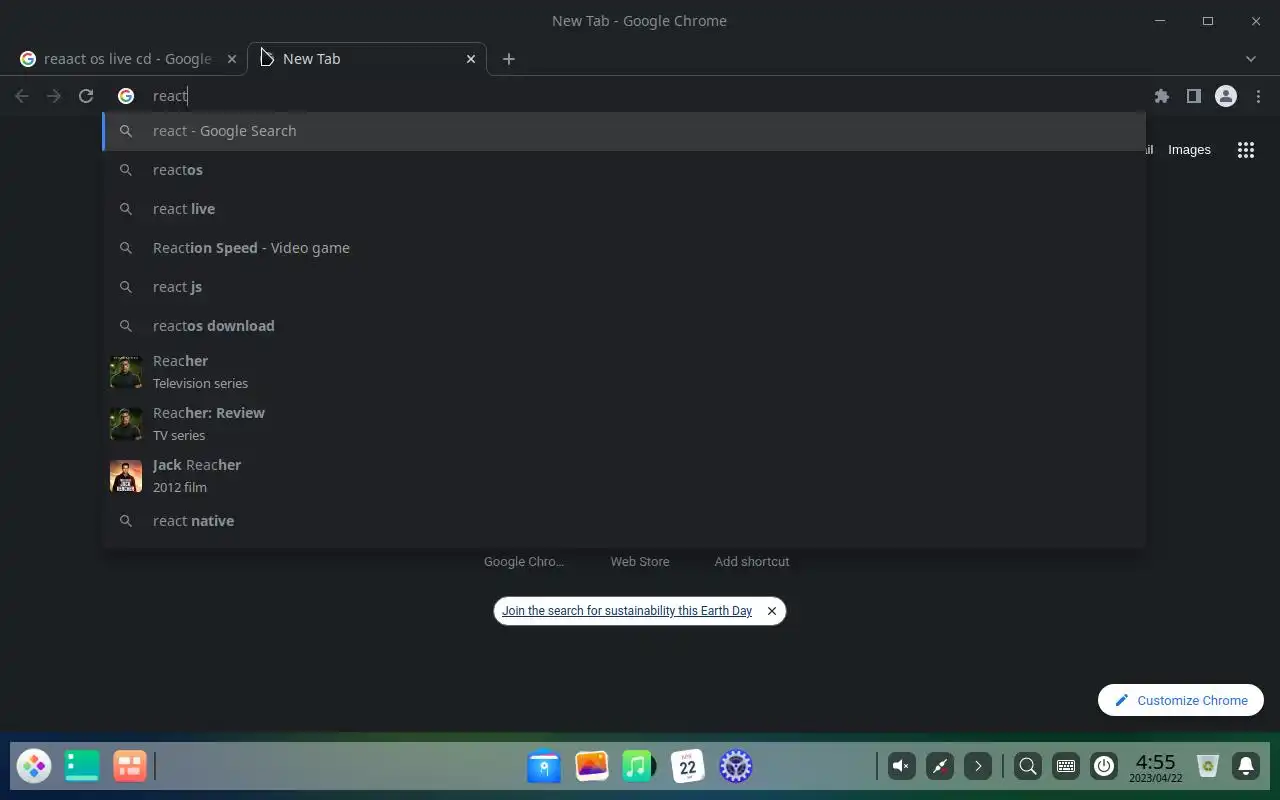Click Add shortcut
Viewport: 1280px width, 800px height.
coord(752,562)
